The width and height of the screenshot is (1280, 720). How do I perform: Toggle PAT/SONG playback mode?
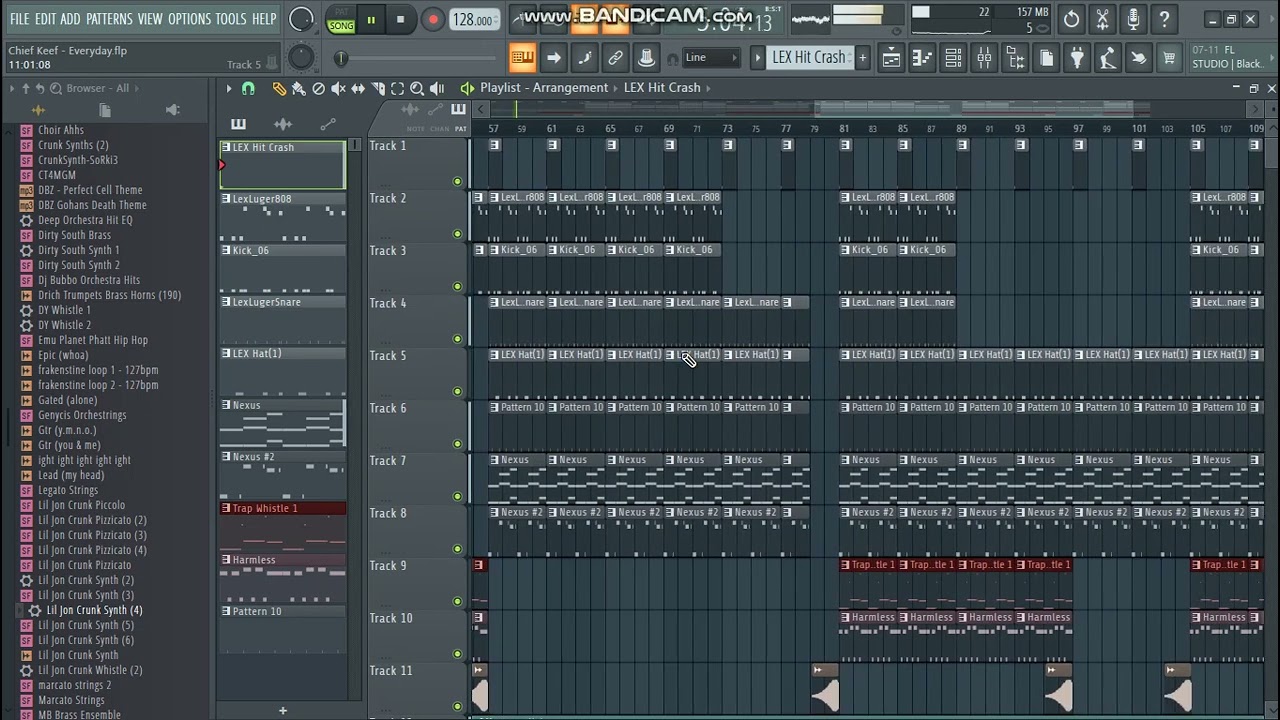pos(341,20)
